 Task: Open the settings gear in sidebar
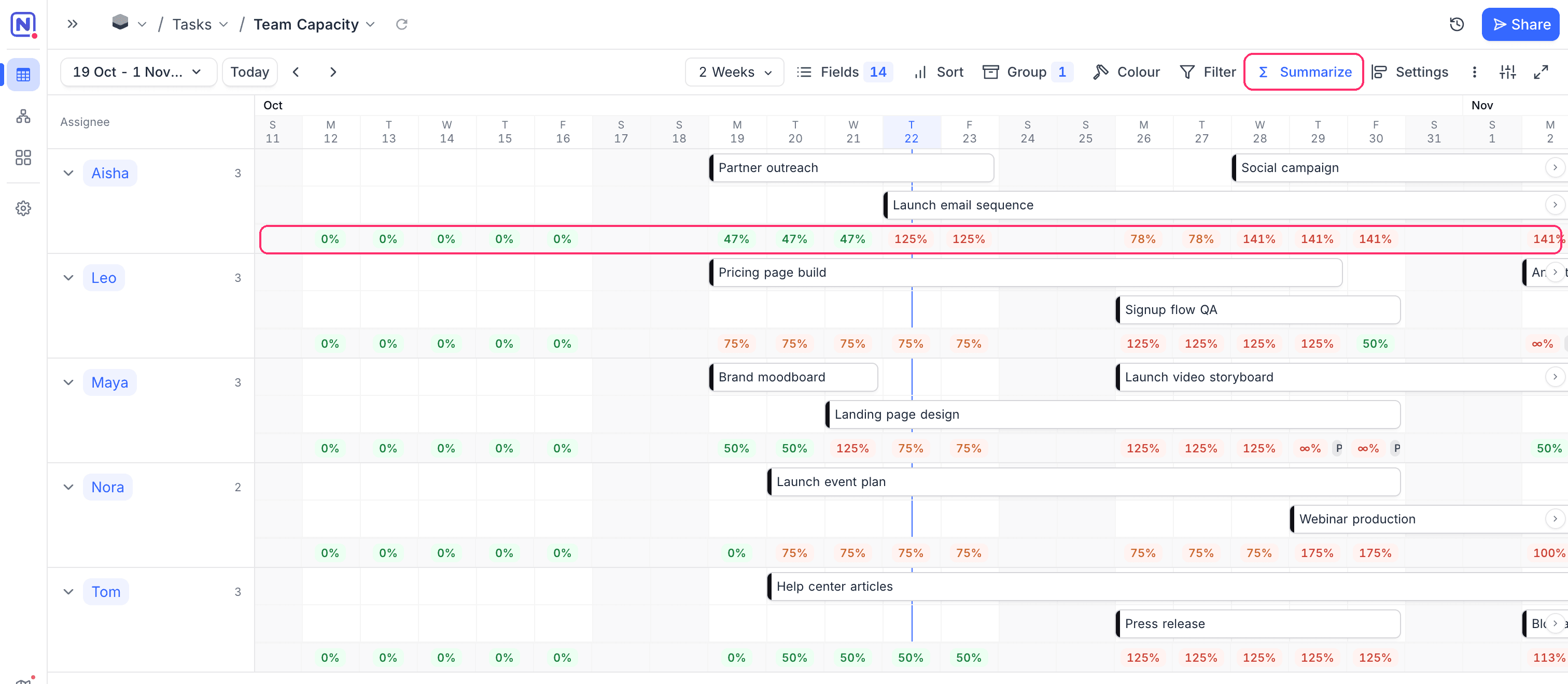[x=23, y=208]
